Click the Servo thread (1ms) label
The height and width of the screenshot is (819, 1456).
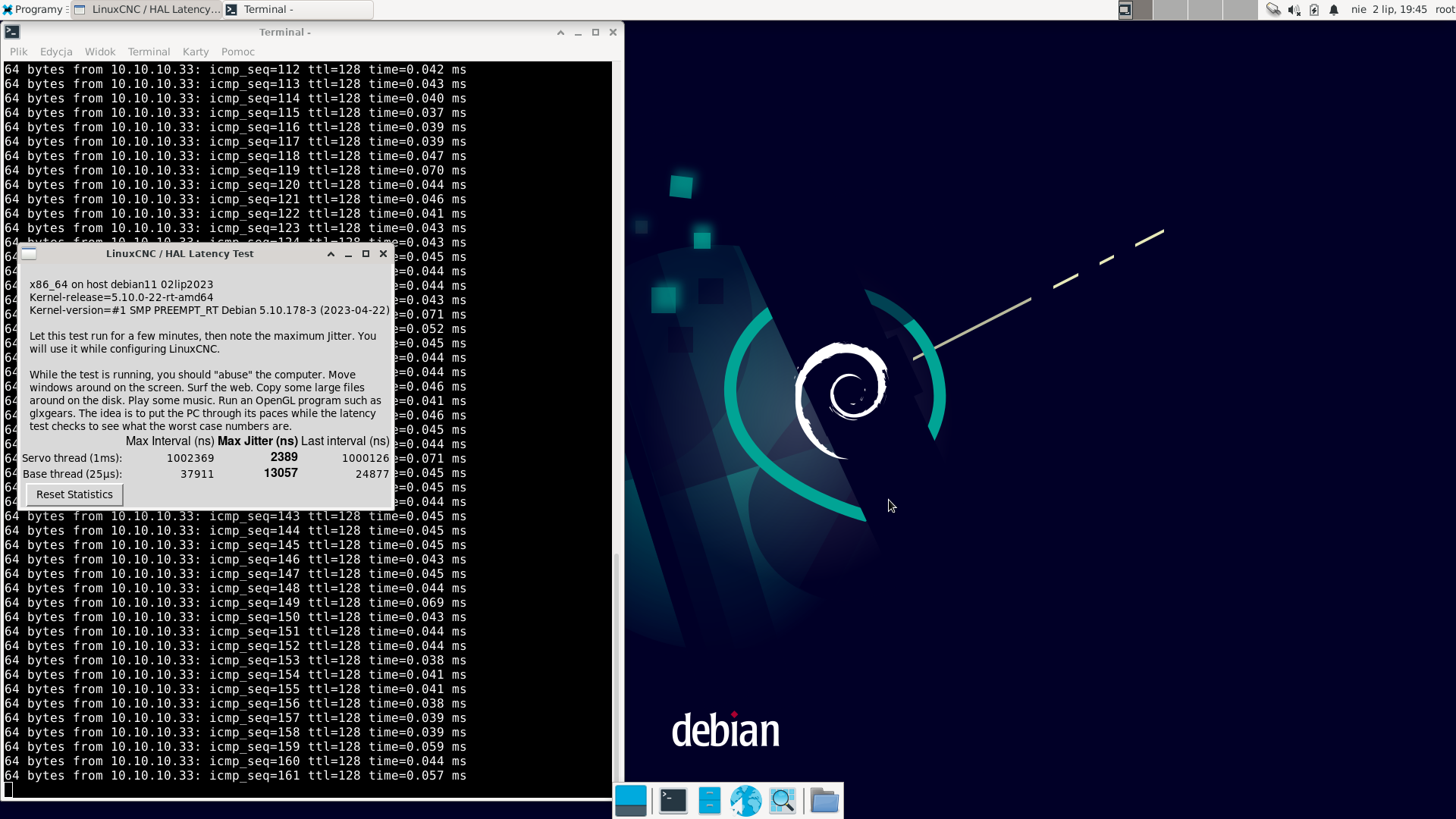click(72, 458)
